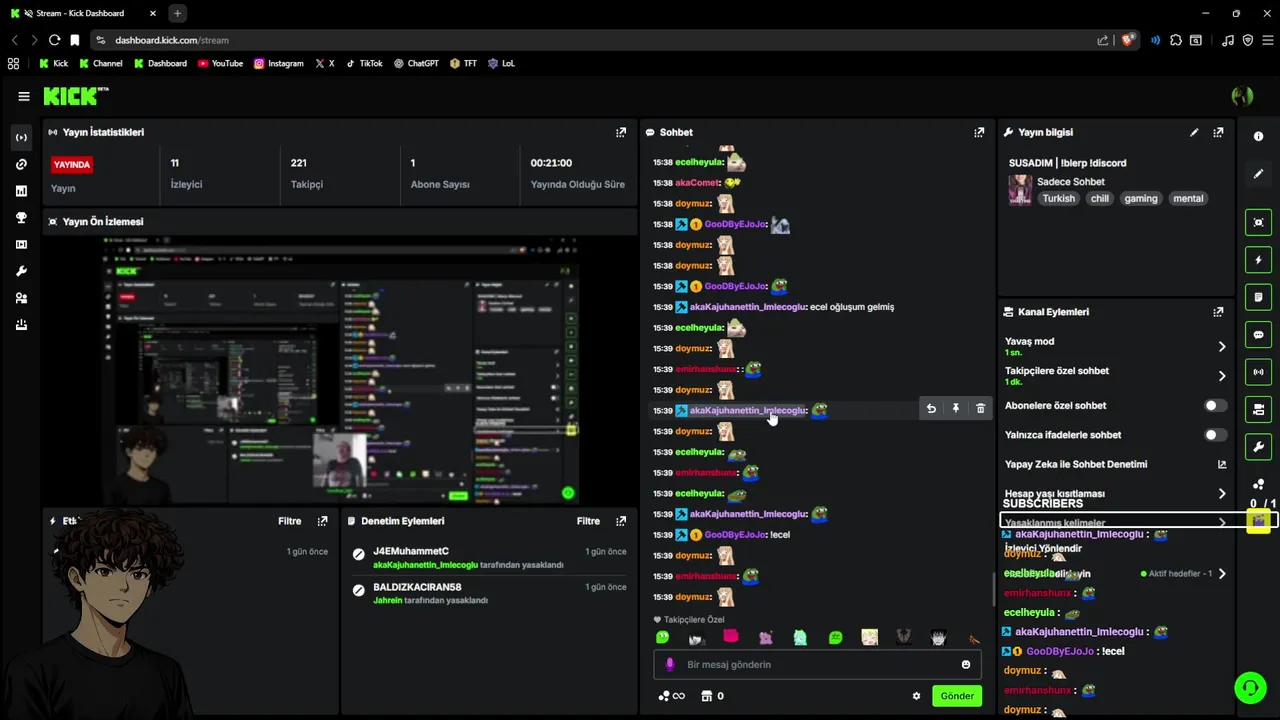Click the mental tag chip
Image resolution: width=1280 pixels, height=720 pixels.
[x=1188, y=198]
